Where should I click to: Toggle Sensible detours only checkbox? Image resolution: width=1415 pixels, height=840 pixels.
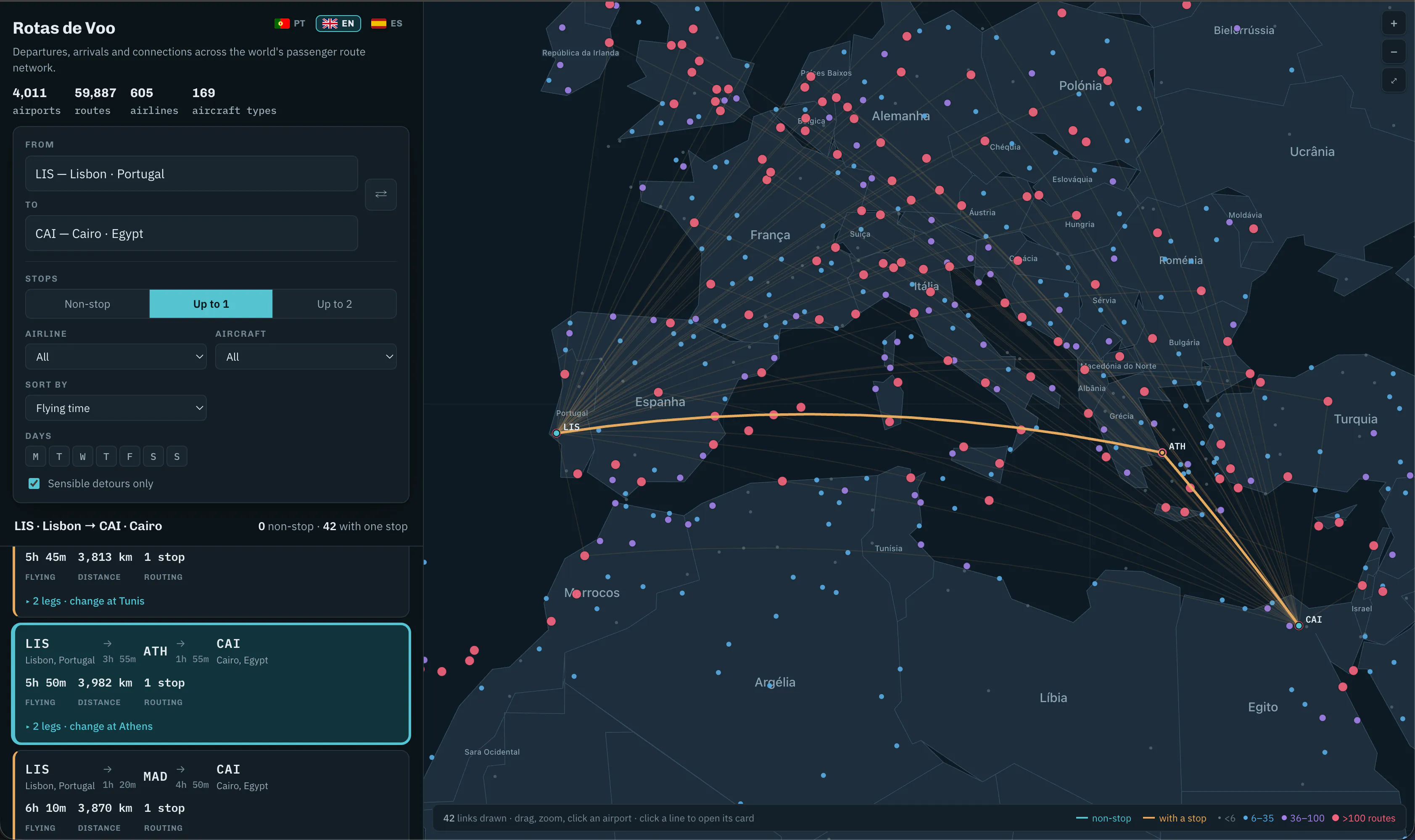pyautogui.click(x=34, y=483)
